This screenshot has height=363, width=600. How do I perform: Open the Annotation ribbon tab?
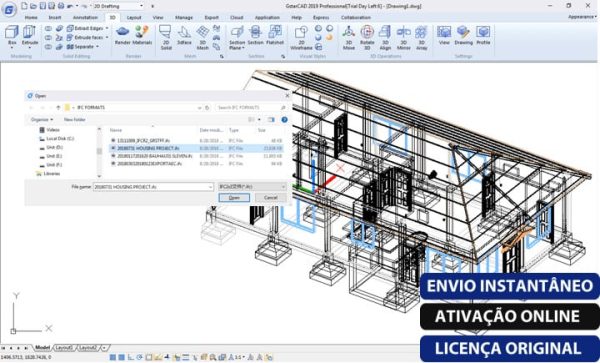tap(85, 18)
